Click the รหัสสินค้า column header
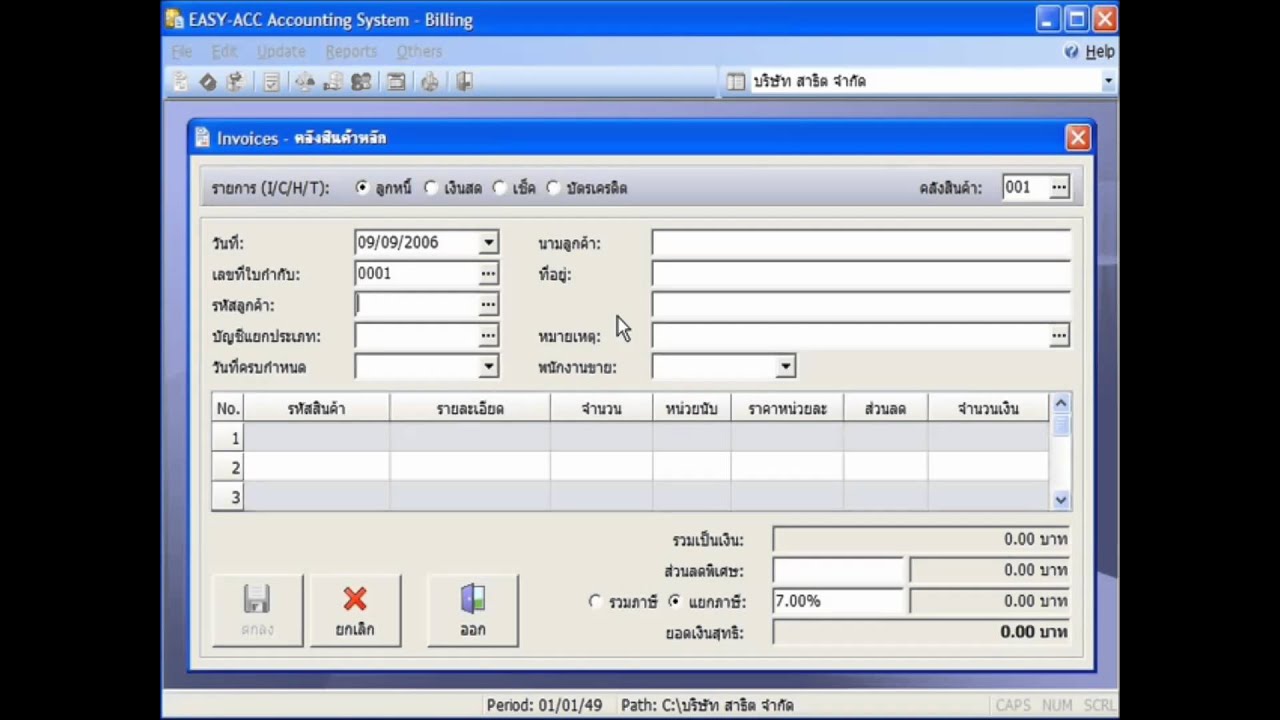1280x720 pixels. click(317, 408)
